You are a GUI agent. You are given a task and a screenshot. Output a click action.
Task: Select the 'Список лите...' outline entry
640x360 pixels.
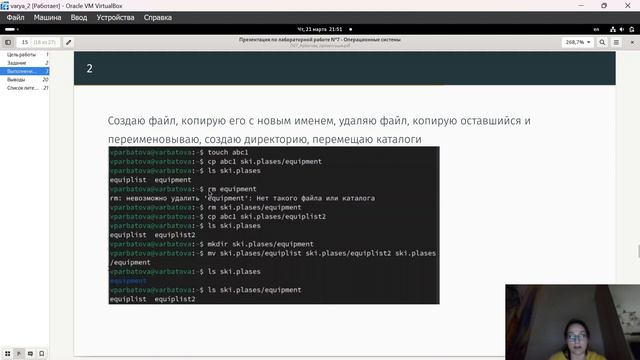(25, 88)
